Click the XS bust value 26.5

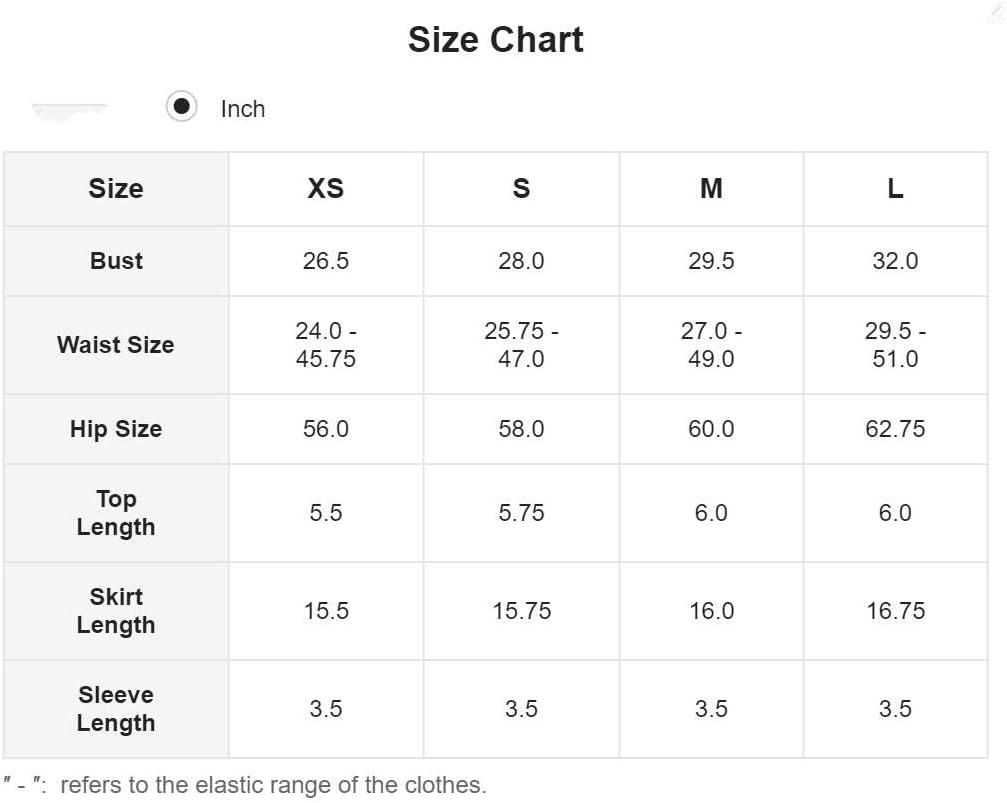(x=326, y=261)
